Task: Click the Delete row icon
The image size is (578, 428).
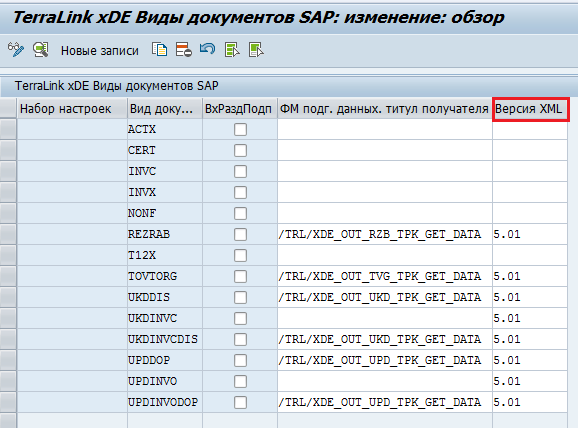Action: coord(184,50)
